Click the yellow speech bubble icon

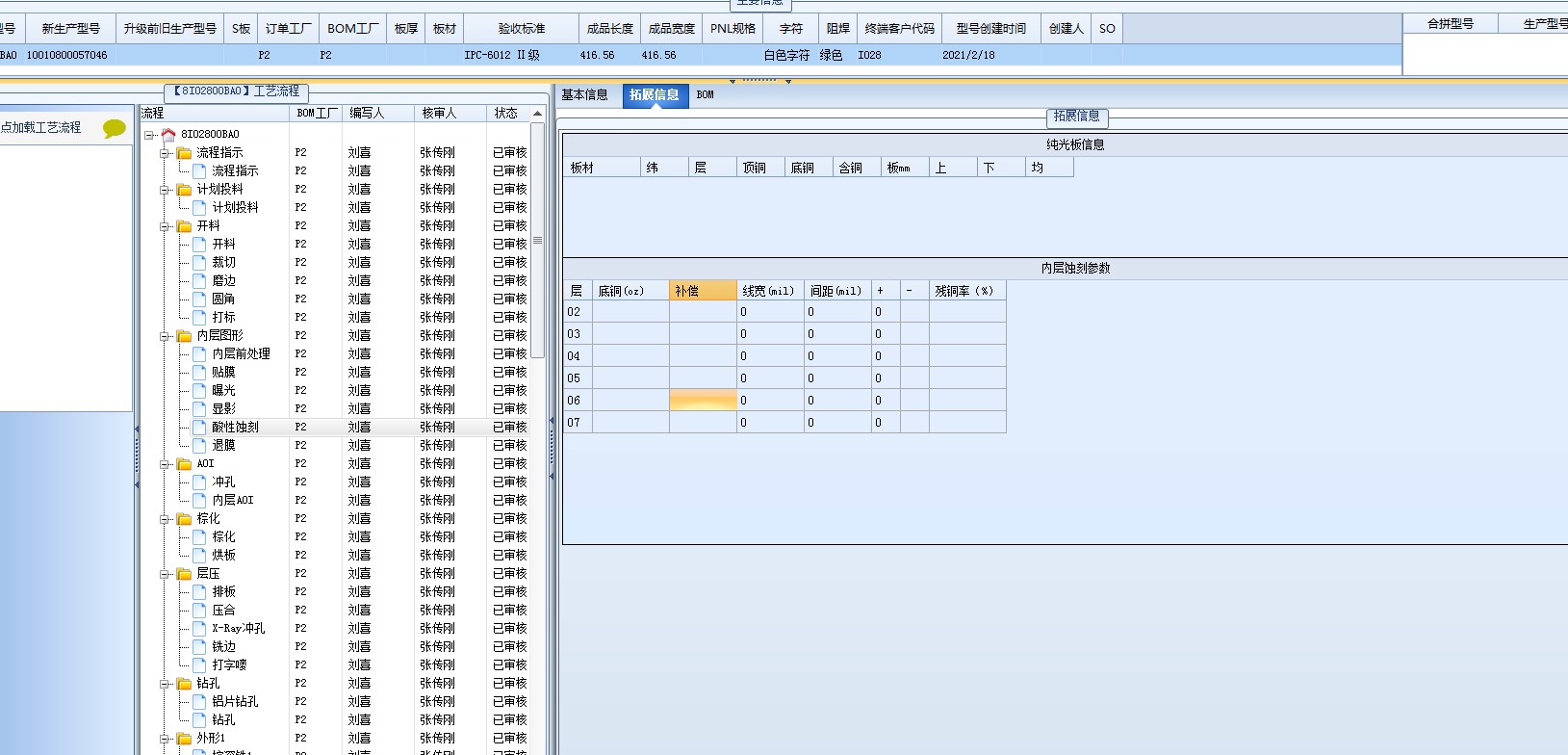tap(115, 128)
